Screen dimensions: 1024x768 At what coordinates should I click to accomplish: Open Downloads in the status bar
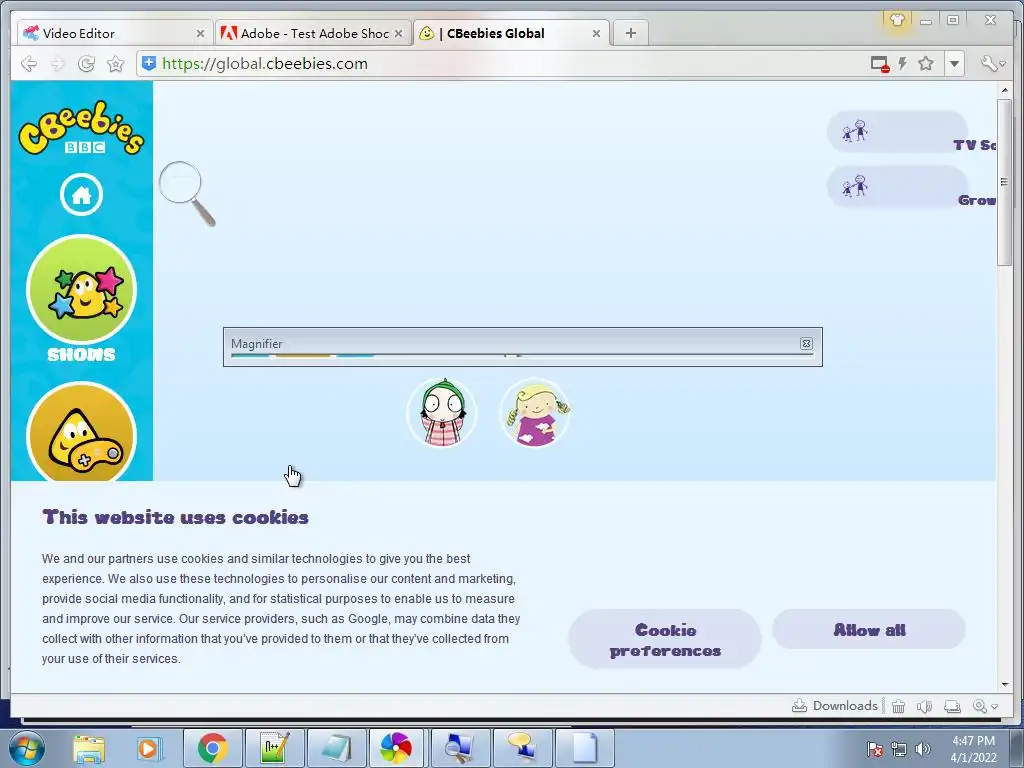click(x=835, y=706)
